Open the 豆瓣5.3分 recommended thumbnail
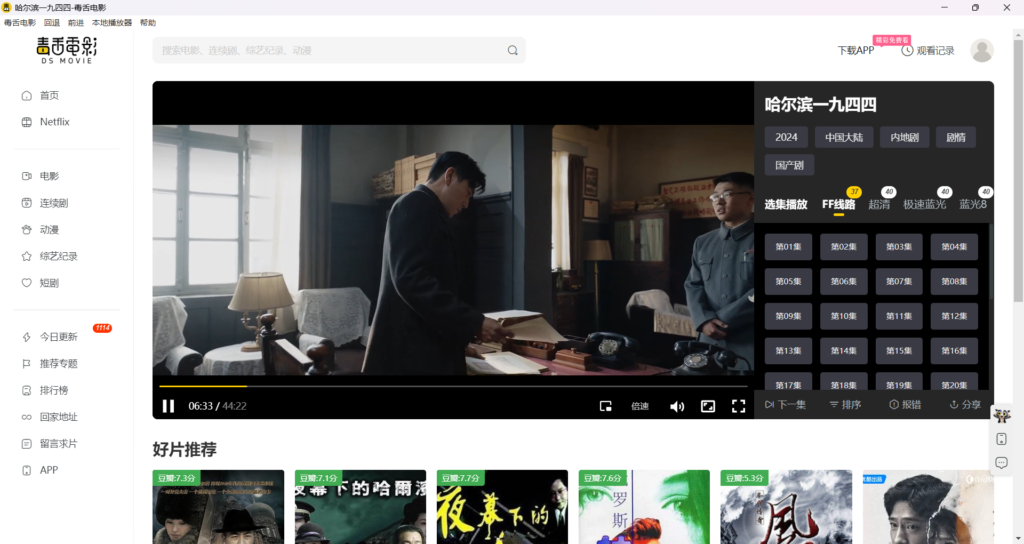The width and height of the screenshot is (1024, 544). (786, 507)
